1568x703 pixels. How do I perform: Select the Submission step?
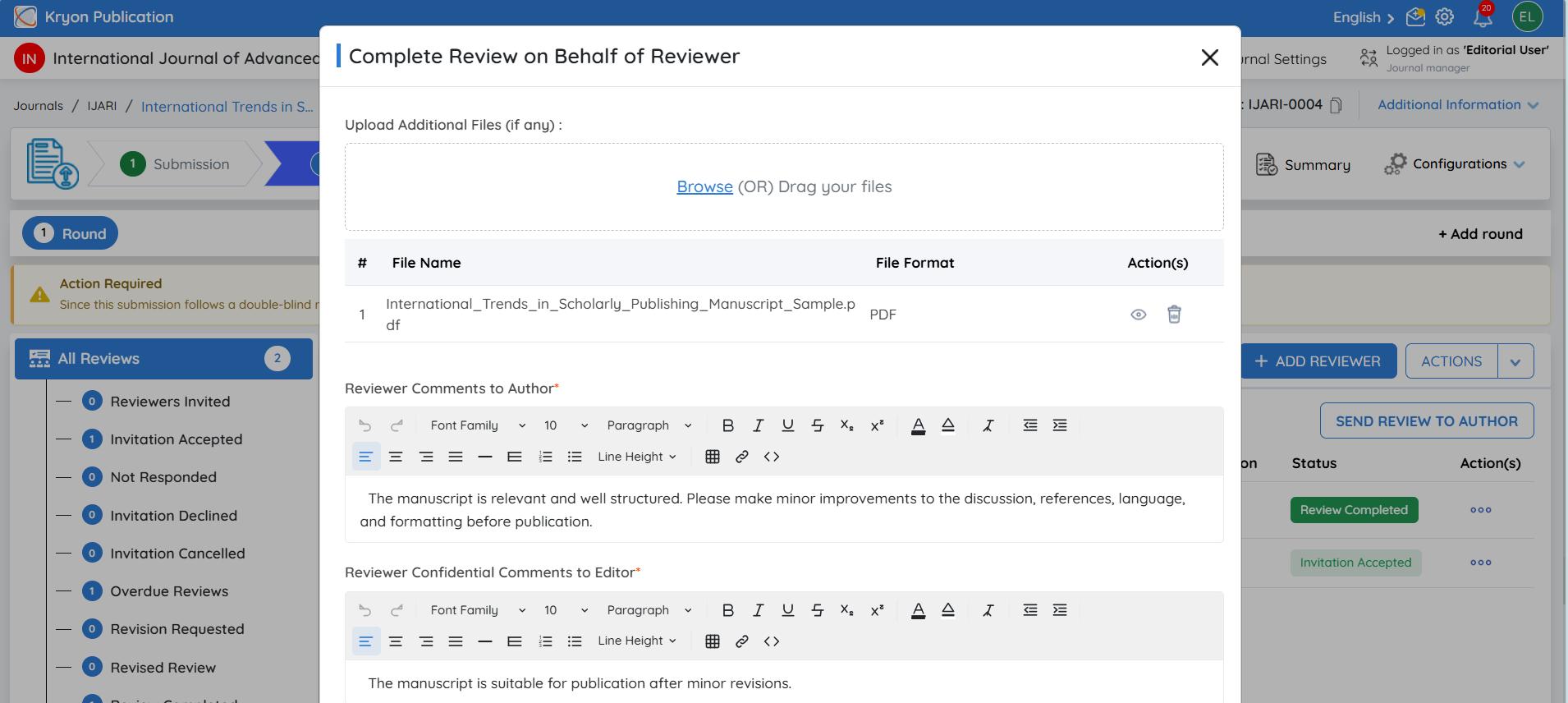(x=175, y=164)
